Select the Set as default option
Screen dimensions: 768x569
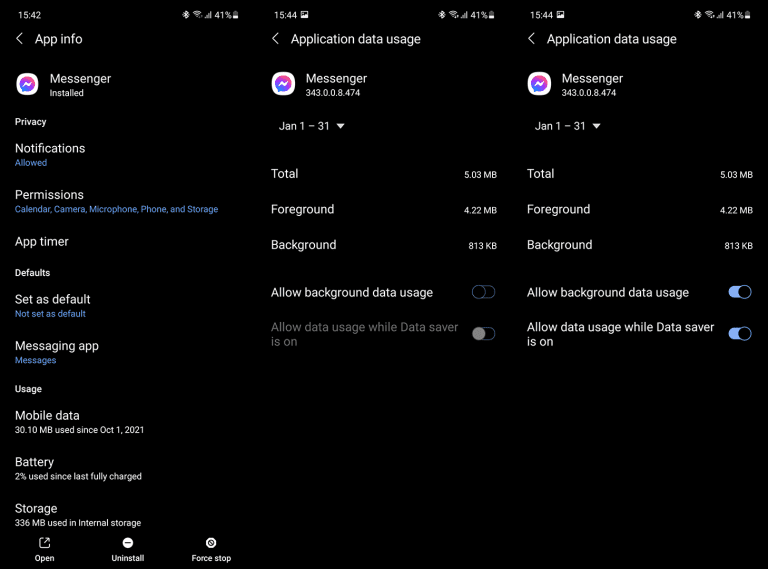click(52, 305)
